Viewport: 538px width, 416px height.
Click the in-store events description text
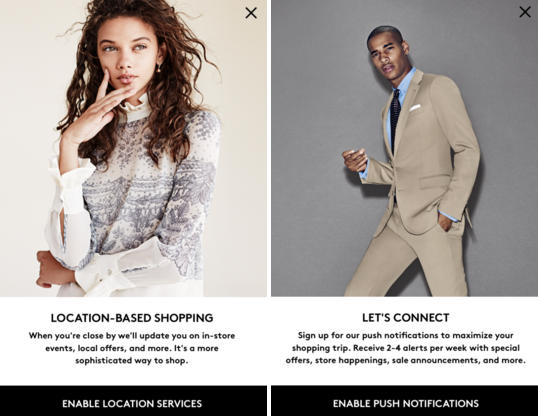[132, 348]
